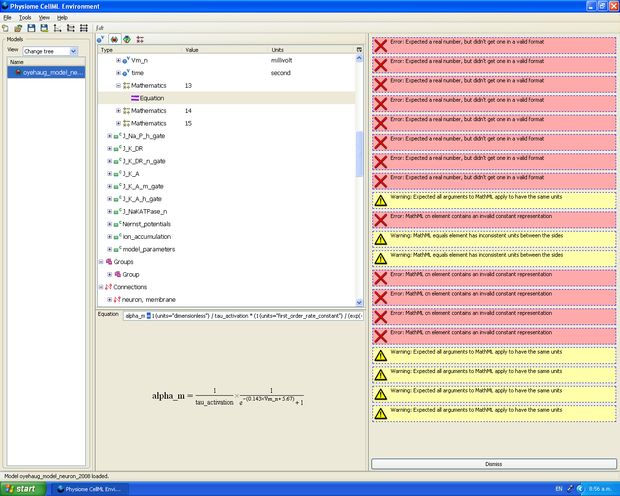Click the Units column header
The image size is (620, 496).
(x=312, y=50)
